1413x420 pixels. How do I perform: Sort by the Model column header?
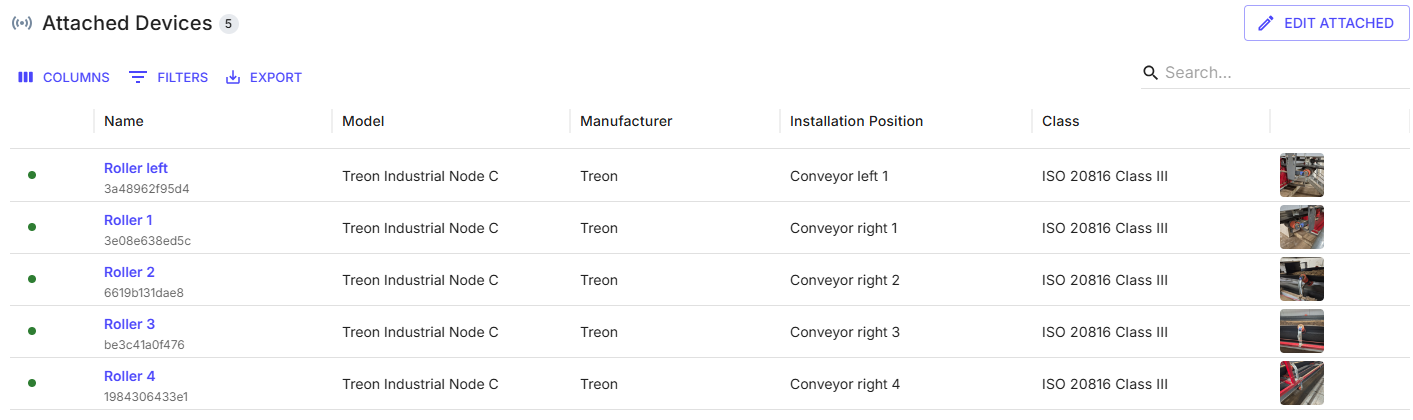pyautogui.click(x=363, y=121)
